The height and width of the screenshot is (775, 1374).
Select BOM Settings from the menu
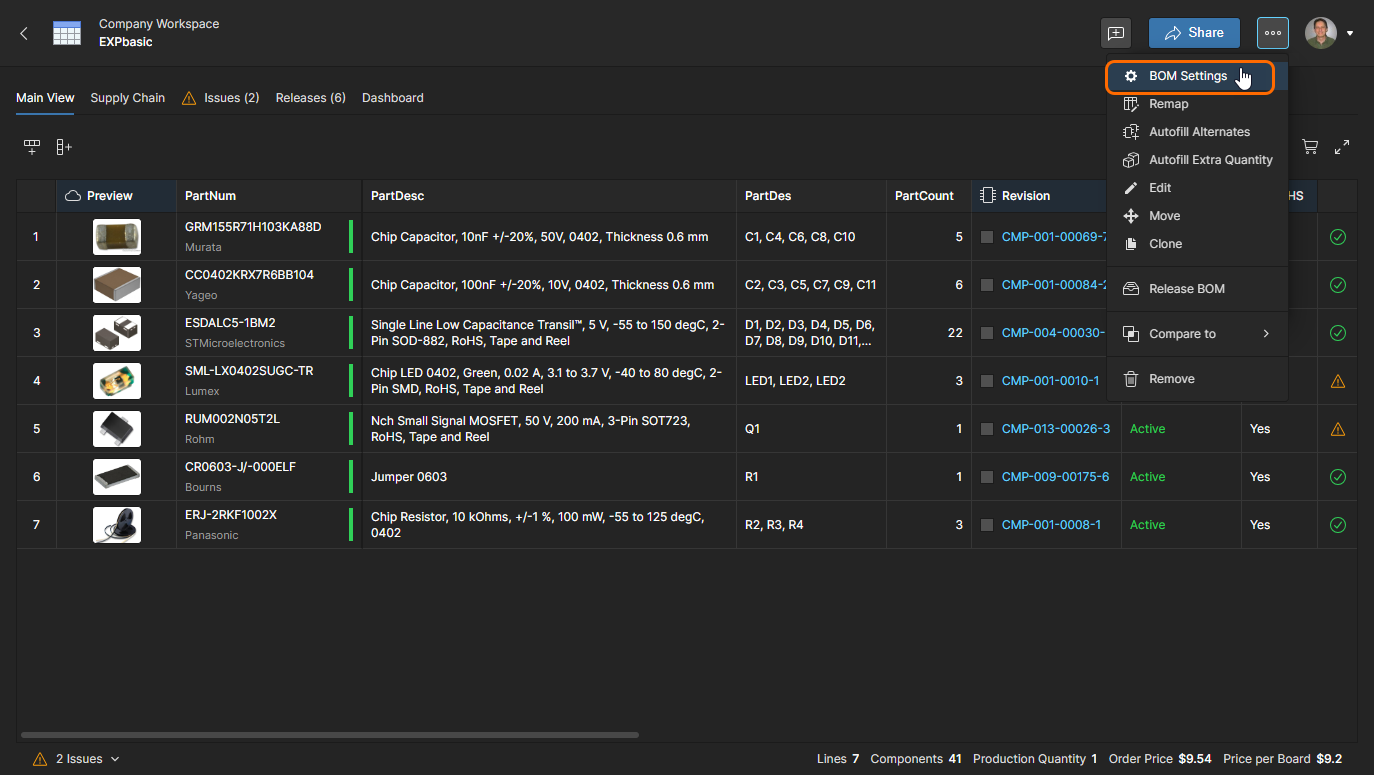(1188, 76)
